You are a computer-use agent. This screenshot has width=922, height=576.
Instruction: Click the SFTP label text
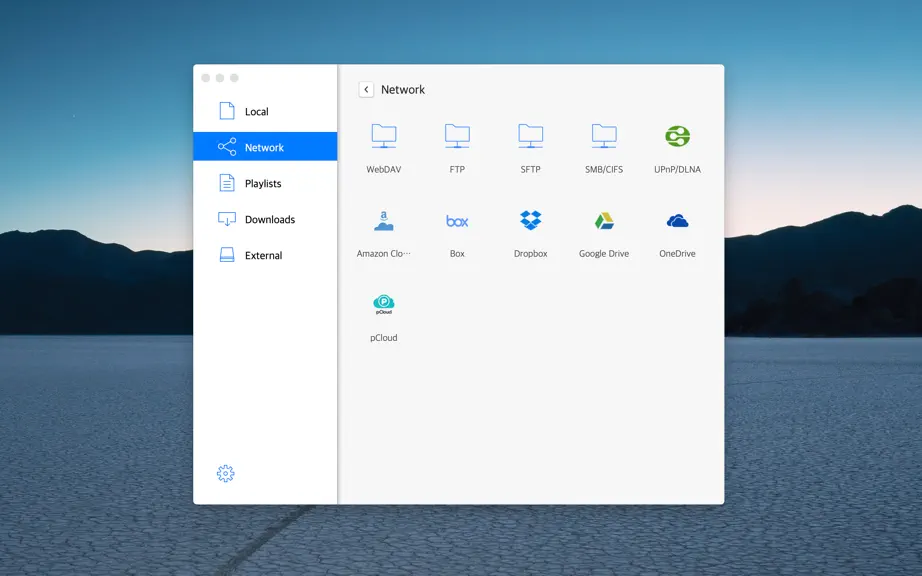tap(530, 169)
